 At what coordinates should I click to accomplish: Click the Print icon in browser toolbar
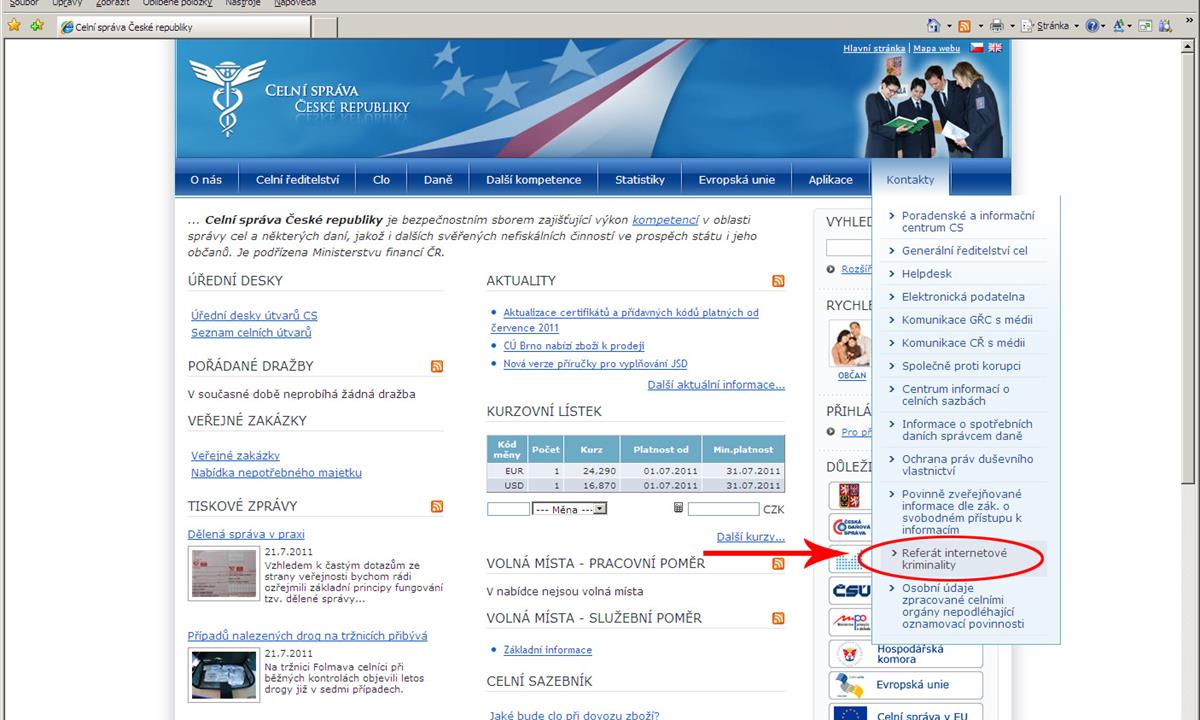(x=996, y=26)
